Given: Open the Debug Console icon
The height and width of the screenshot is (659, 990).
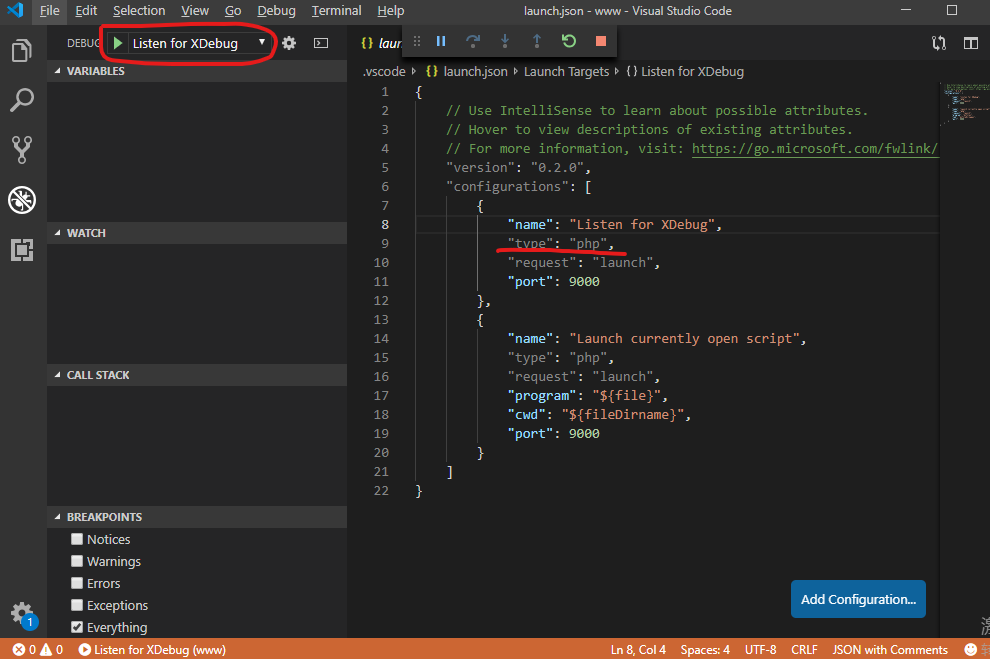Looking at the screenshot, I should (321, 43).
